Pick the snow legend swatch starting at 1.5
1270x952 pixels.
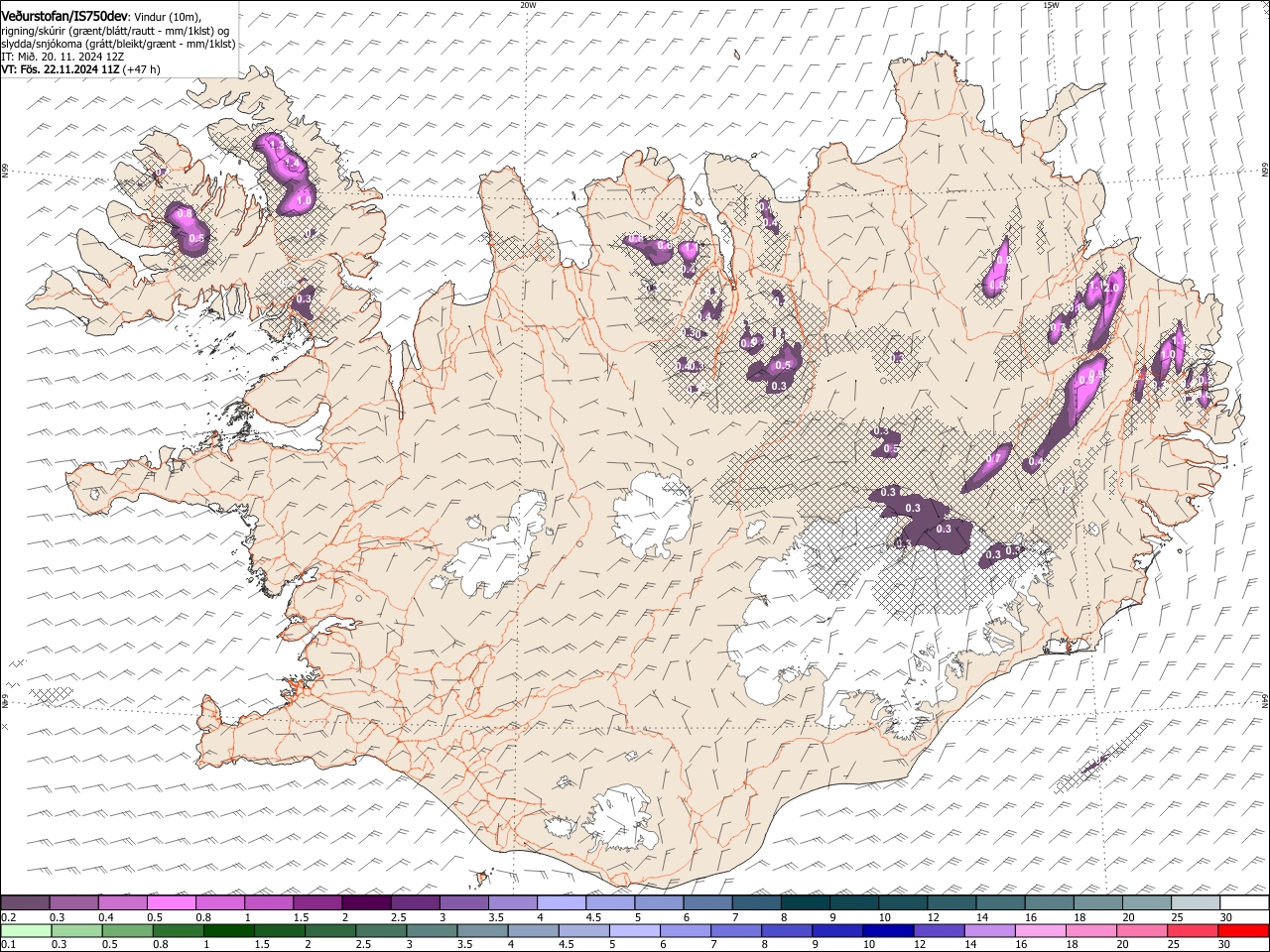[x=317, y=903]
